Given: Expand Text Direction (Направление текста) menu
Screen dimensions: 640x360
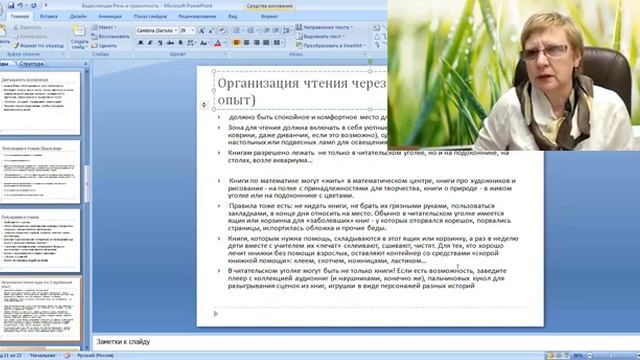Looking at the screenshot, I should pos(324,27).
